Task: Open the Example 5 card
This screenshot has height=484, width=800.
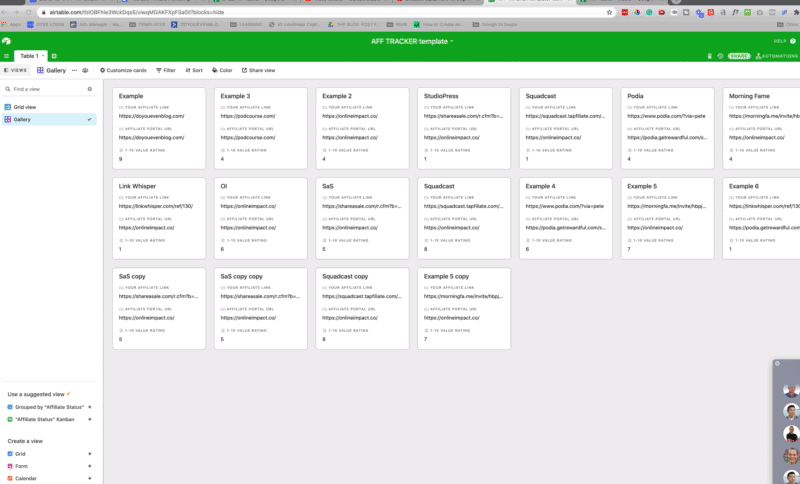Action: pos(667,218)
